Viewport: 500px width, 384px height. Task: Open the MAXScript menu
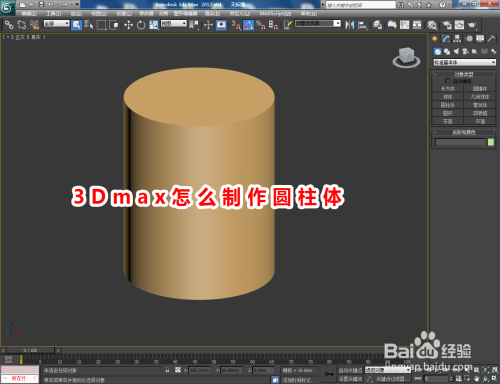275,14
